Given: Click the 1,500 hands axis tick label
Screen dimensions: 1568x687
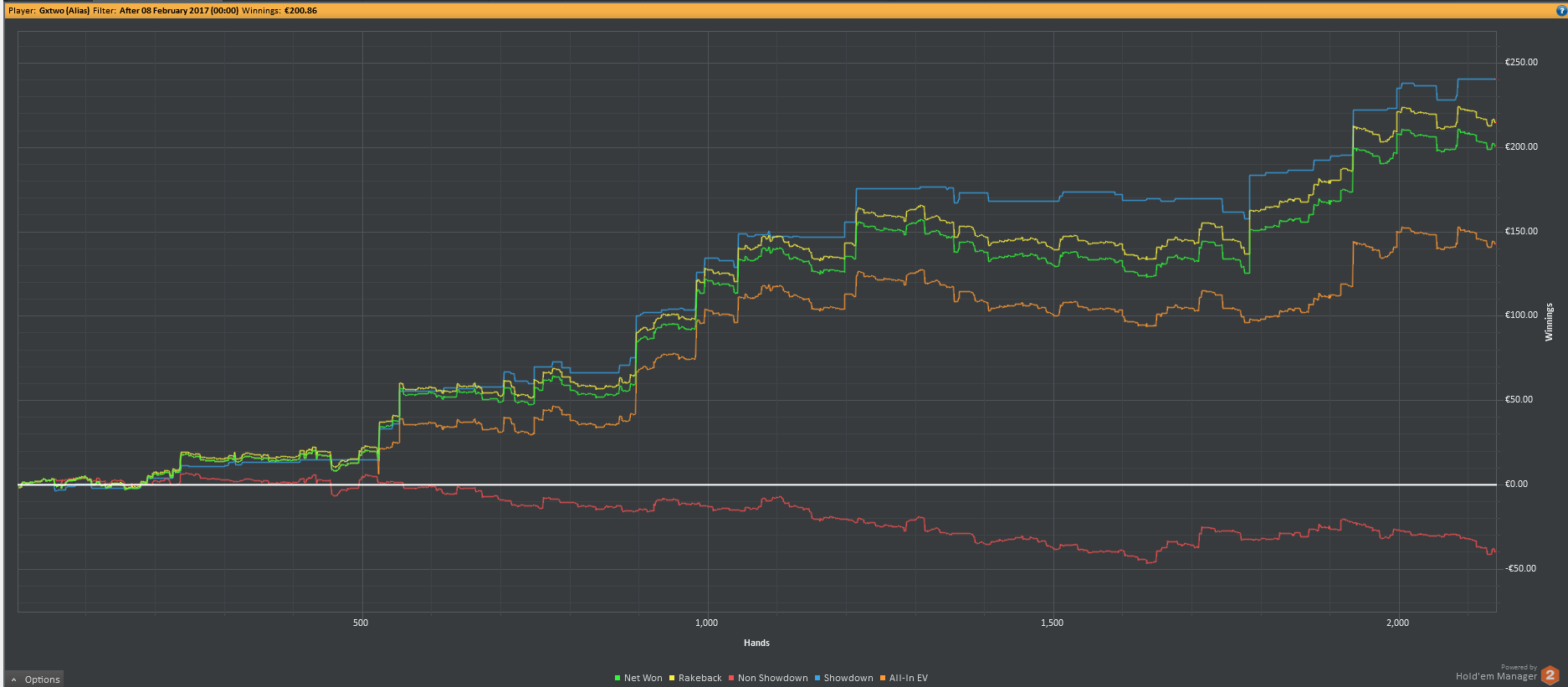Looking at the screenshot, I should 1053,623.
